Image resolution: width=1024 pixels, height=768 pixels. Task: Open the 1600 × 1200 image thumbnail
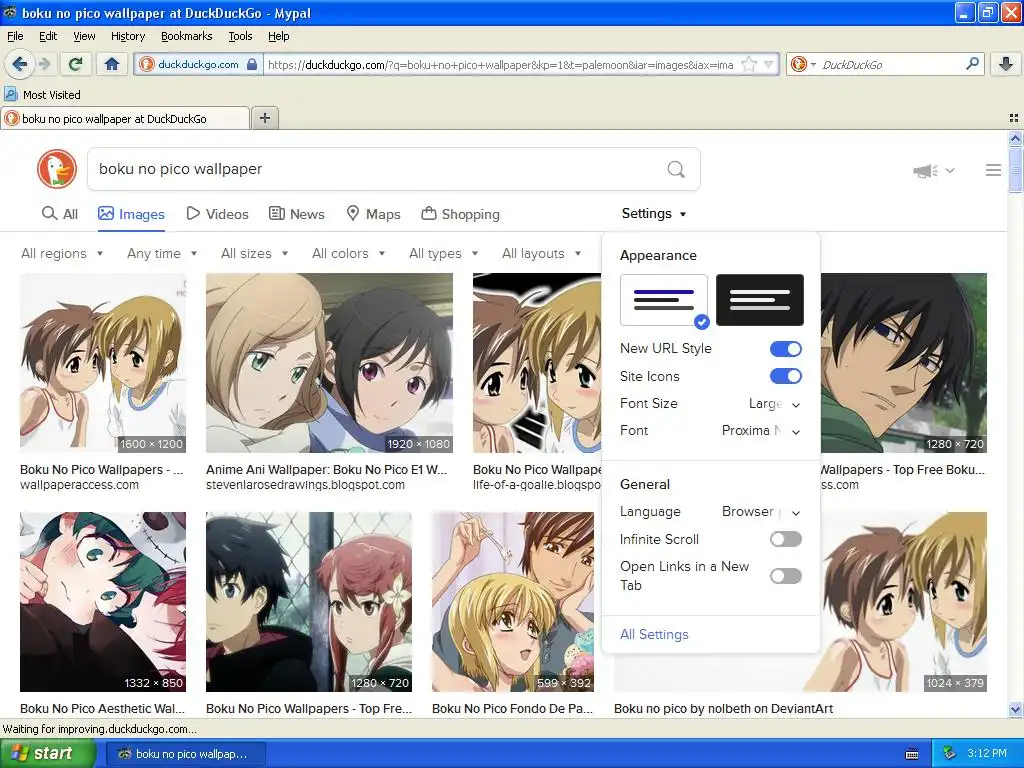[x=103, y=362]
